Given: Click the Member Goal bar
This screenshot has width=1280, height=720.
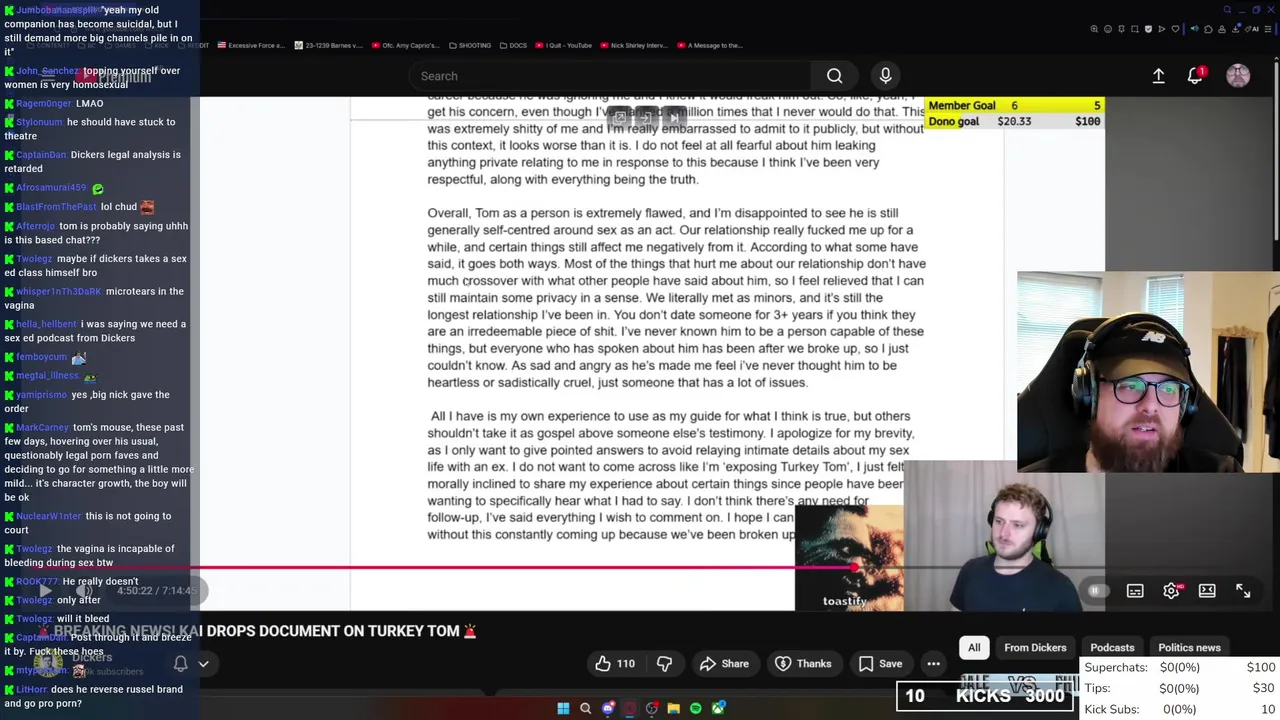Looking at the screenshot, I should pos(1015,105).
